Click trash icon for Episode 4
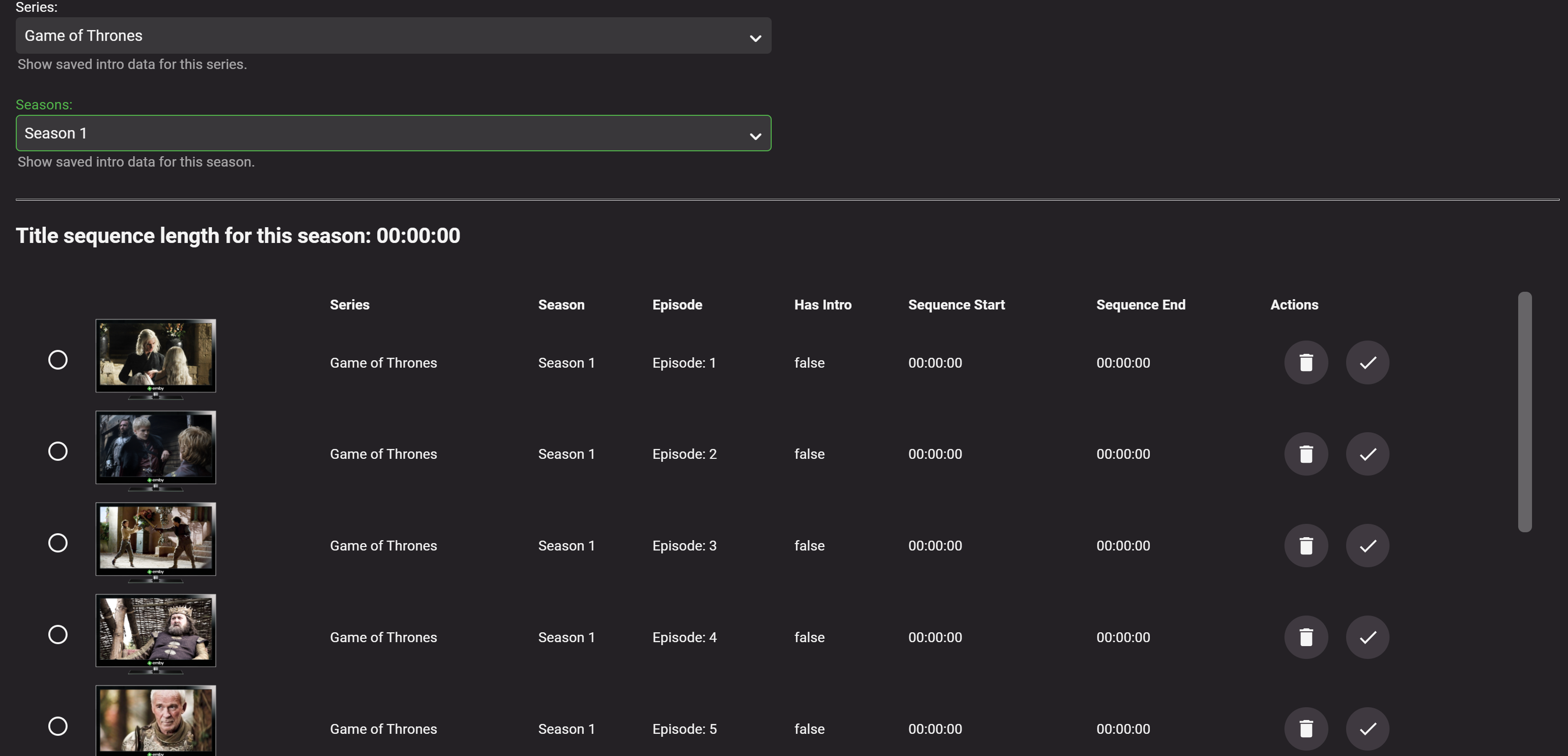This screenshot has height=756, width=1568. click(1306, 637)
